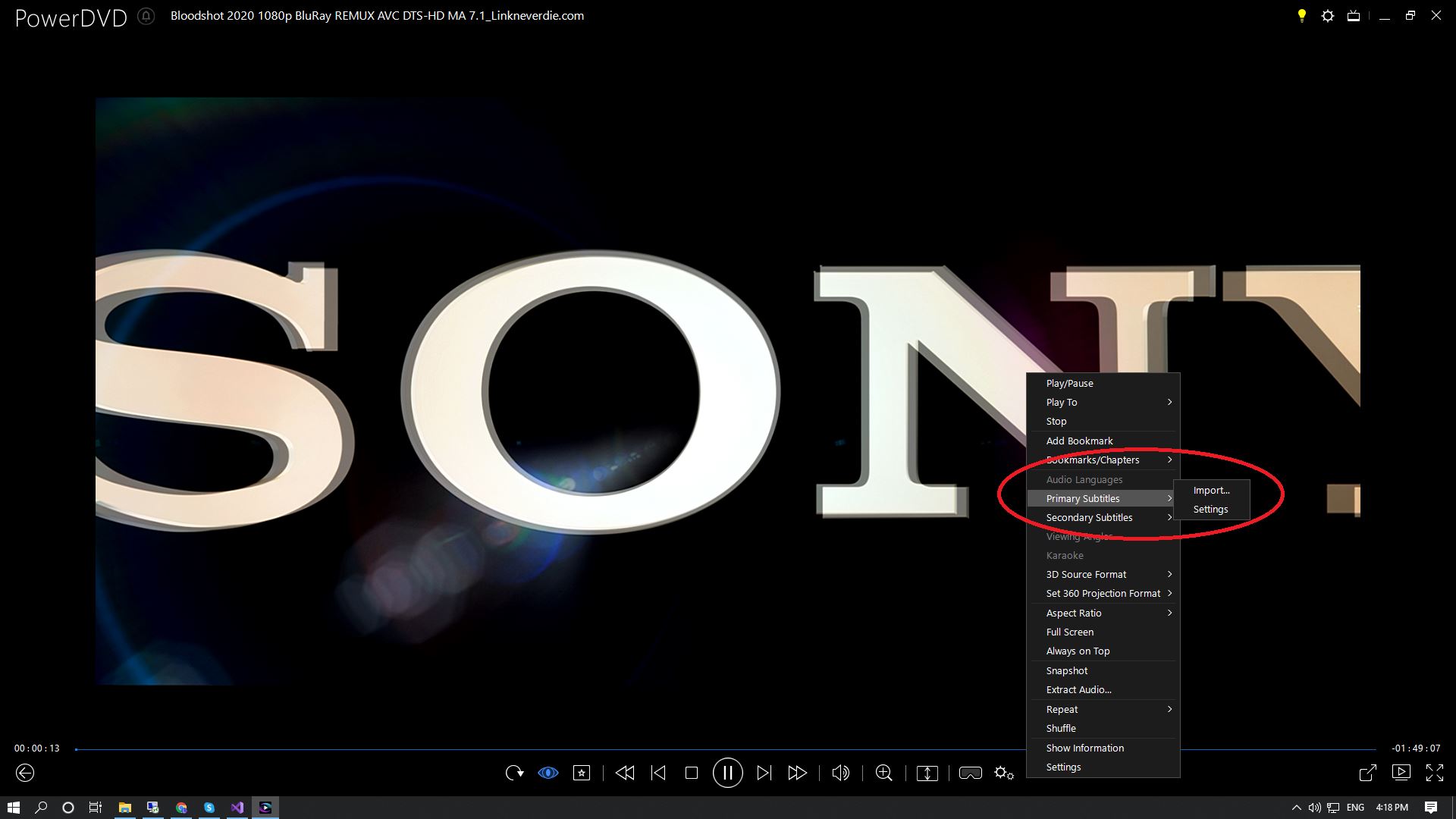Launch Visual Studio Code from the taskbar
1456x819 pixels.
pyautogui.click(x=237, y=807)
